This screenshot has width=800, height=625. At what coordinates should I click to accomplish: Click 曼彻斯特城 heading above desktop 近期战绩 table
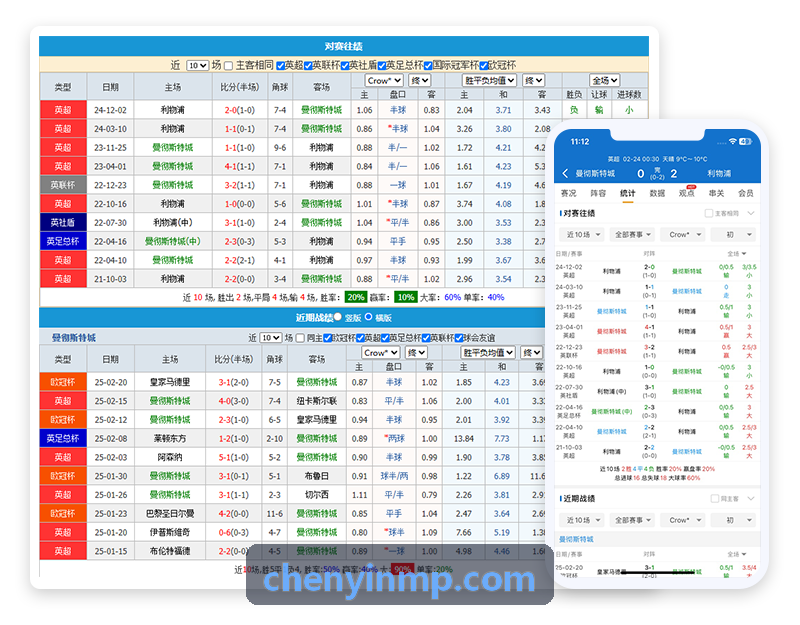(x=74, y=338)
